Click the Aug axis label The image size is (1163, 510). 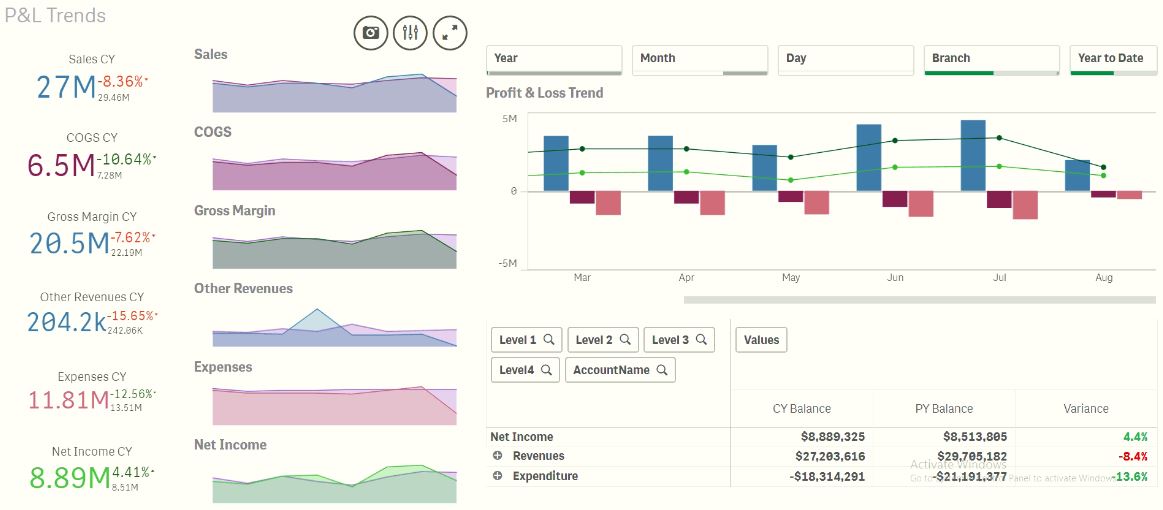click(1104, 278)
